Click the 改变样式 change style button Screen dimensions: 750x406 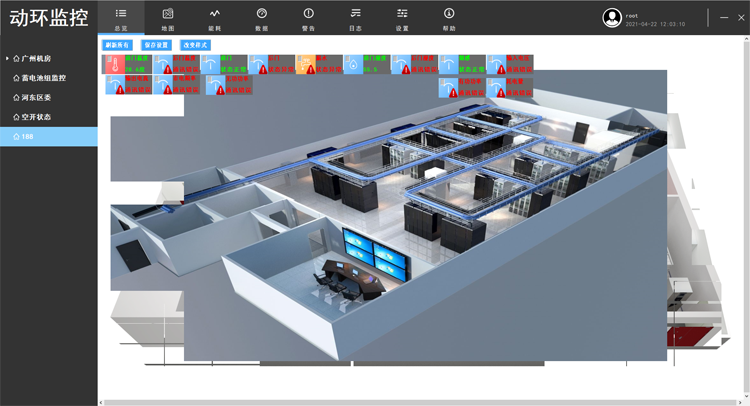coord(196,45)
